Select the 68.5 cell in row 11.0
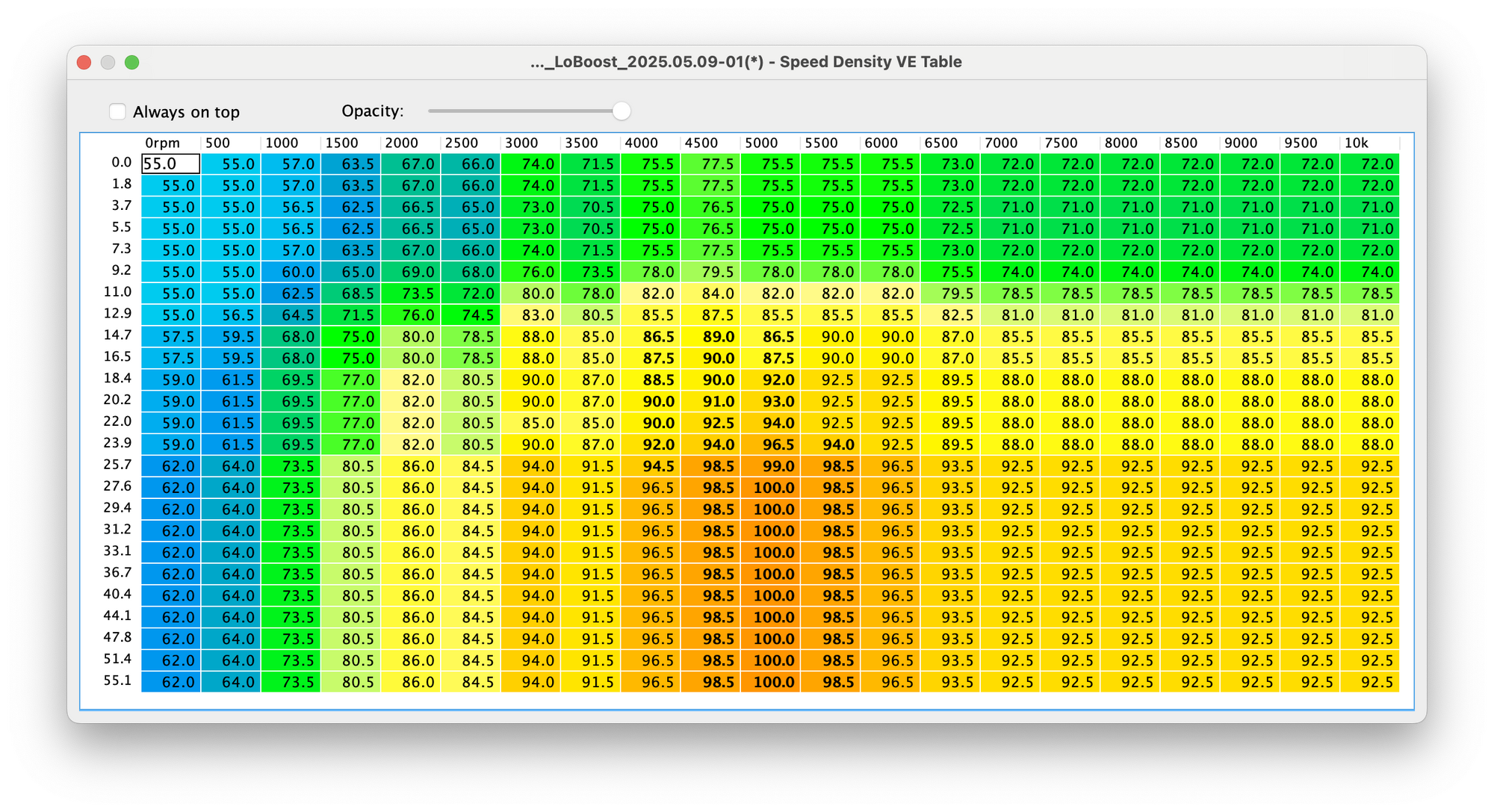This screenshot has width=1494, height=812. click(x=350, y=294)
